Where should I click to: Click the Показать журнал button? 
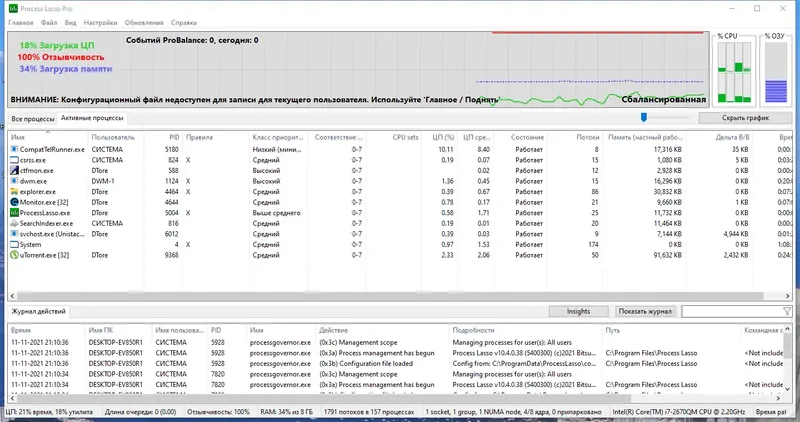645,311
